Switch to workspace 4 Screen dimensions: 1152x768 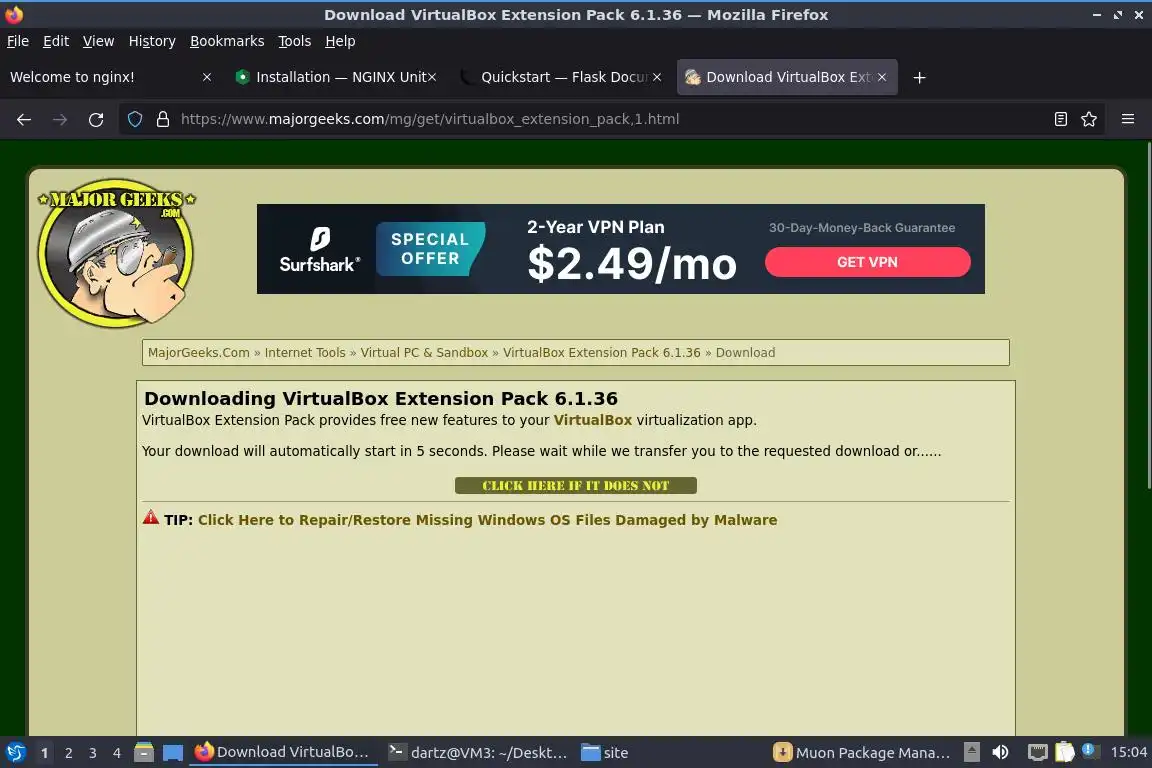(117, 753)
